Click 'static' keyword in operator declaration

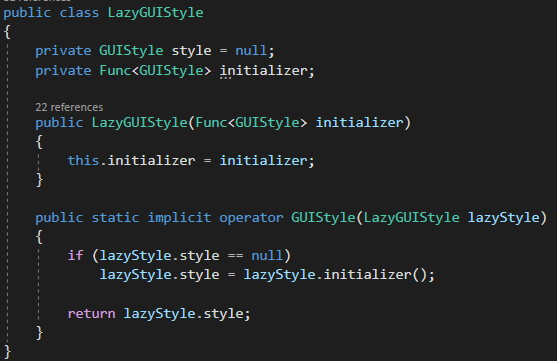[115, 217]
